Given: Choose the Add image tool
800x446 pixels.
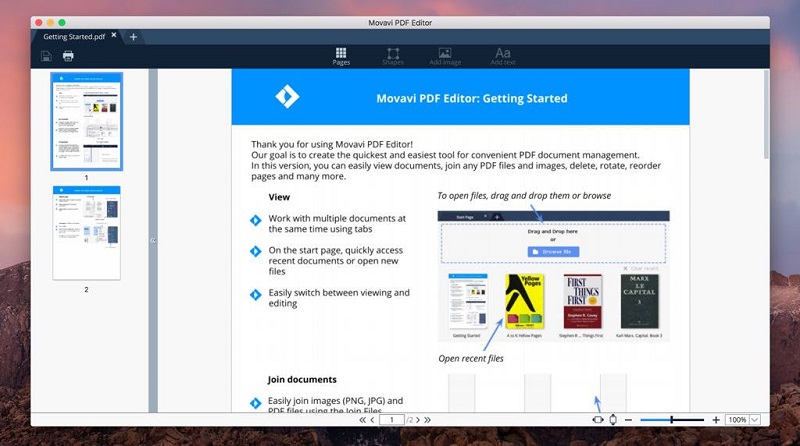Looking at the screenshot, I should point(445,56).
